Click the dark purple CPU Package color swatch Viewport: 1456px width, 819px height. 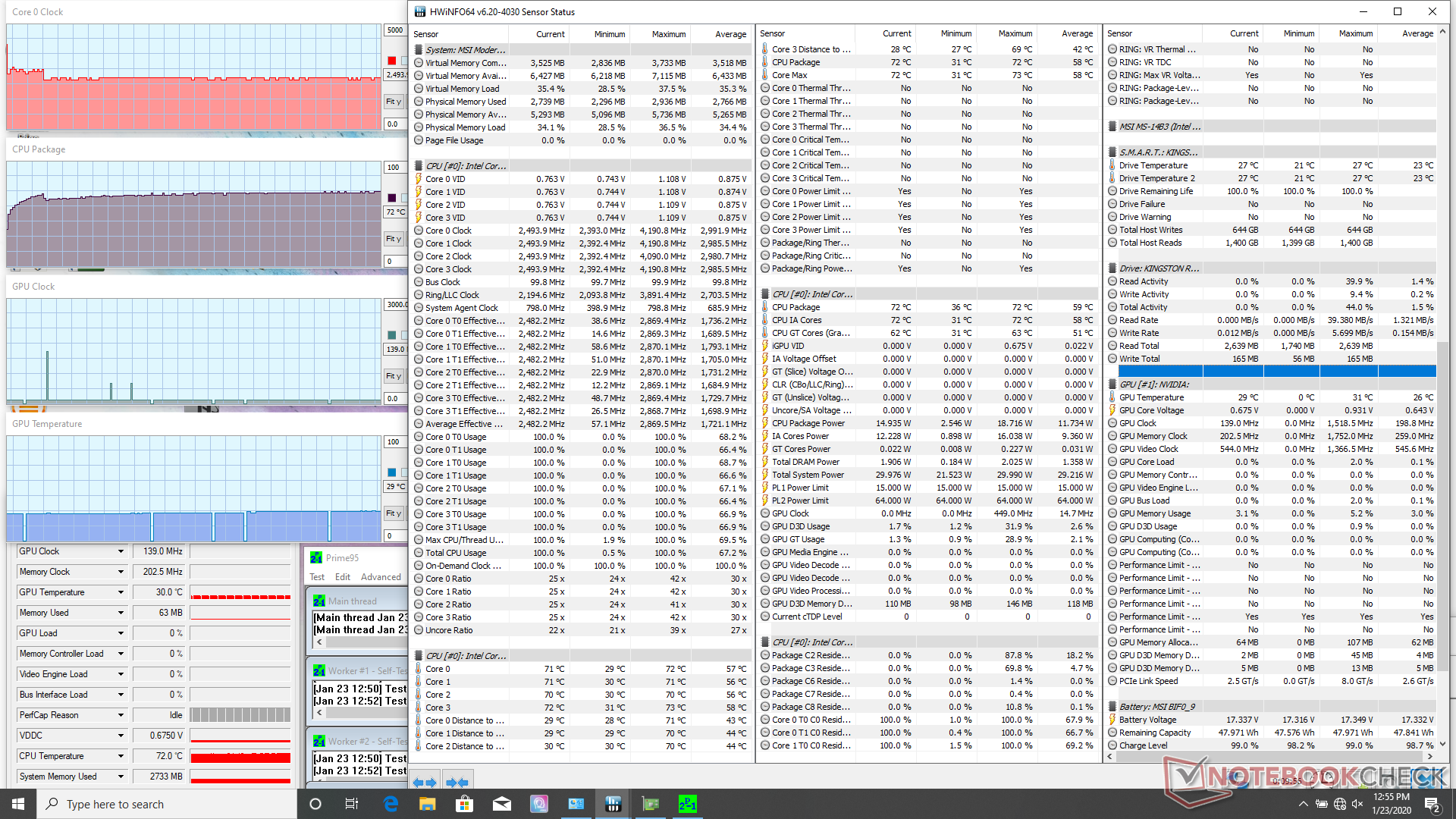coord(392,198)
